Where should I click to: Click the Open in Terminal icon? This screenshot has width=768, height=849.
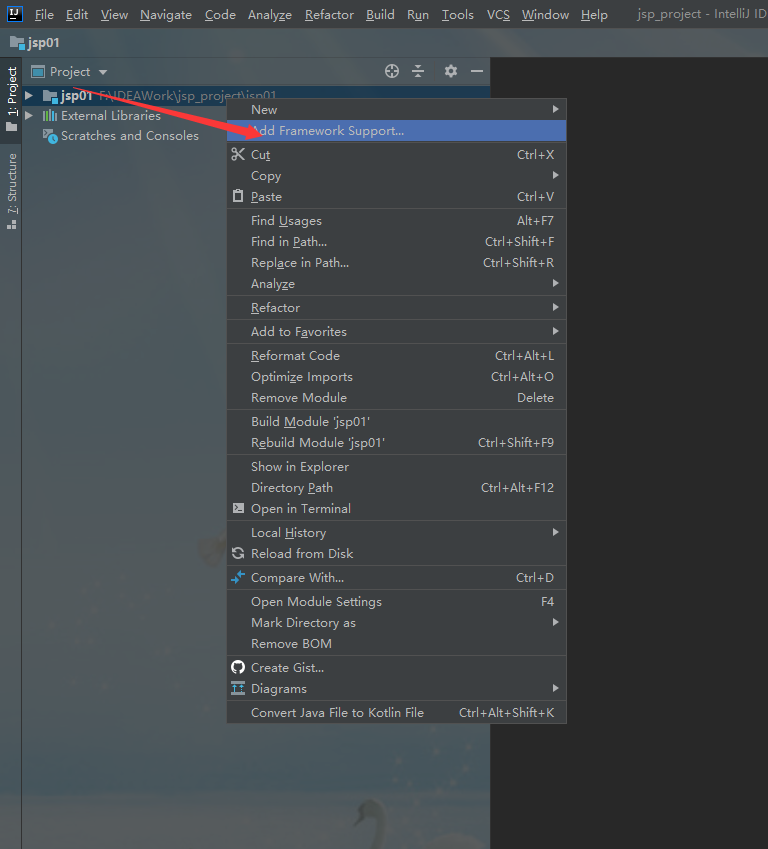[x=238, y=508]
